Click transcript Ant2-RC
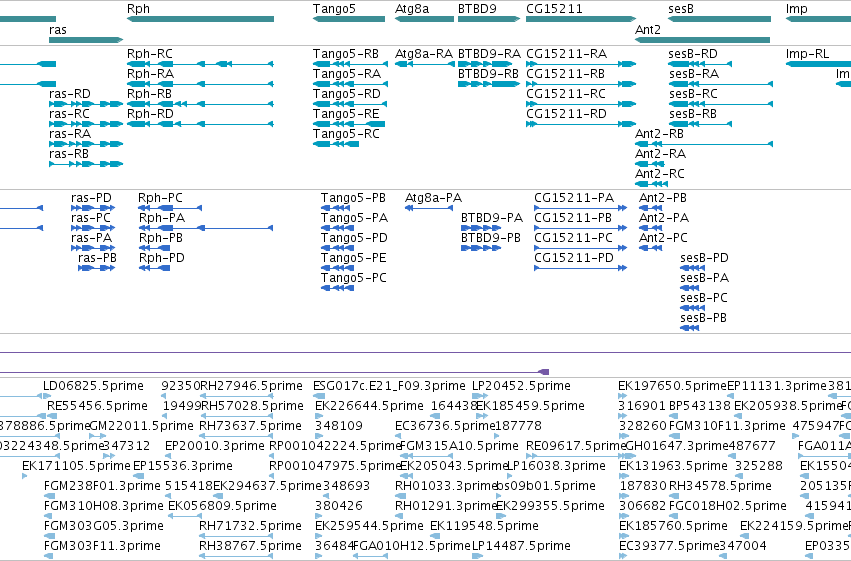 pos(651,184)
